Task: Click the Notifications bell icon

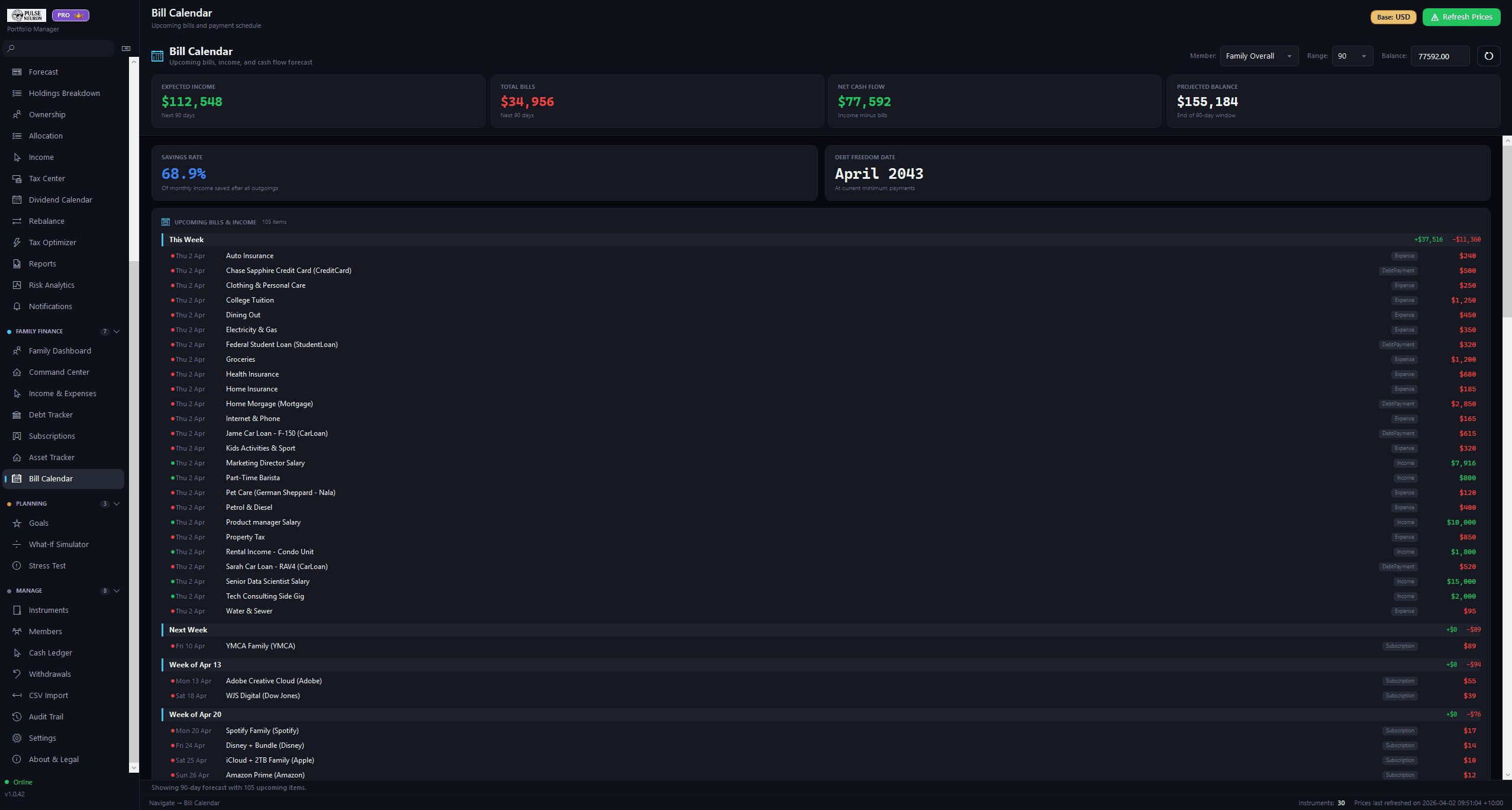Action: [17, 306]
